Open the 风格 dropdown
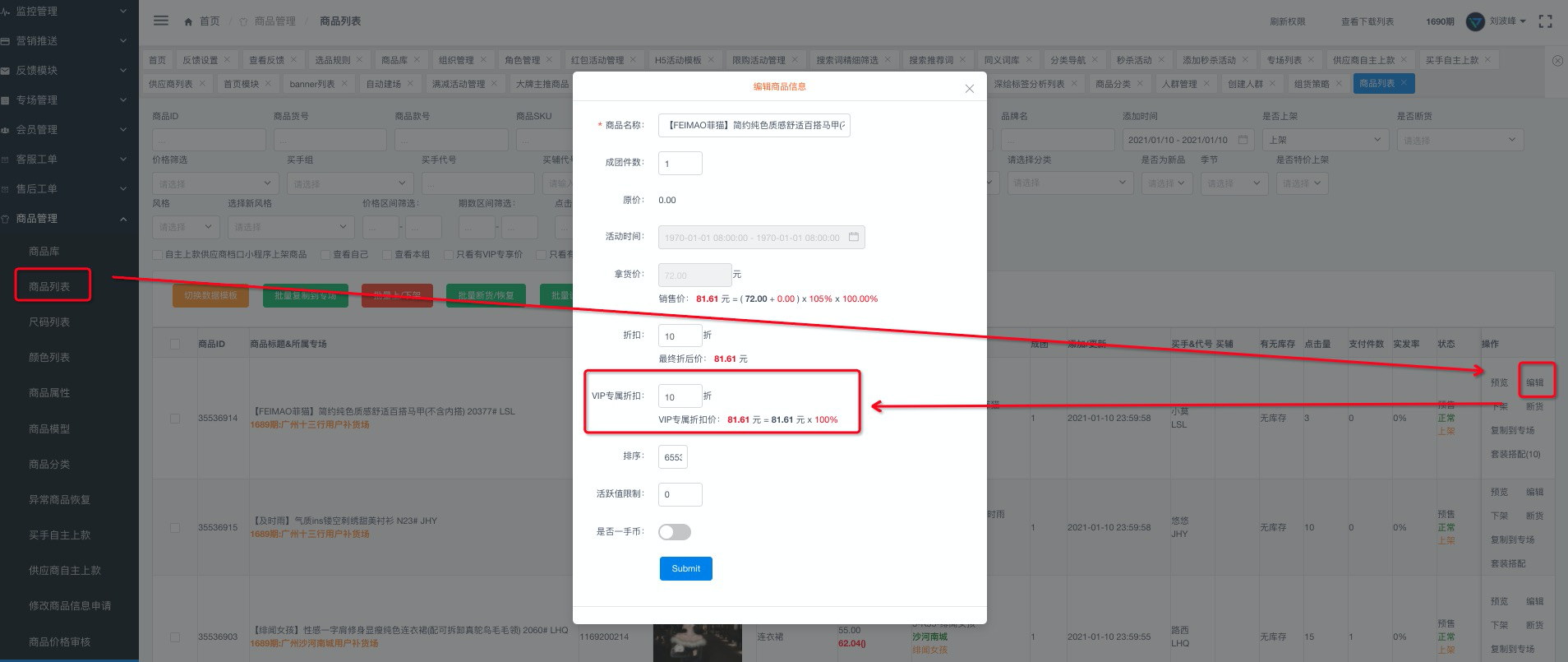This screenshot has height=662, width=1568. click(186, 227)
